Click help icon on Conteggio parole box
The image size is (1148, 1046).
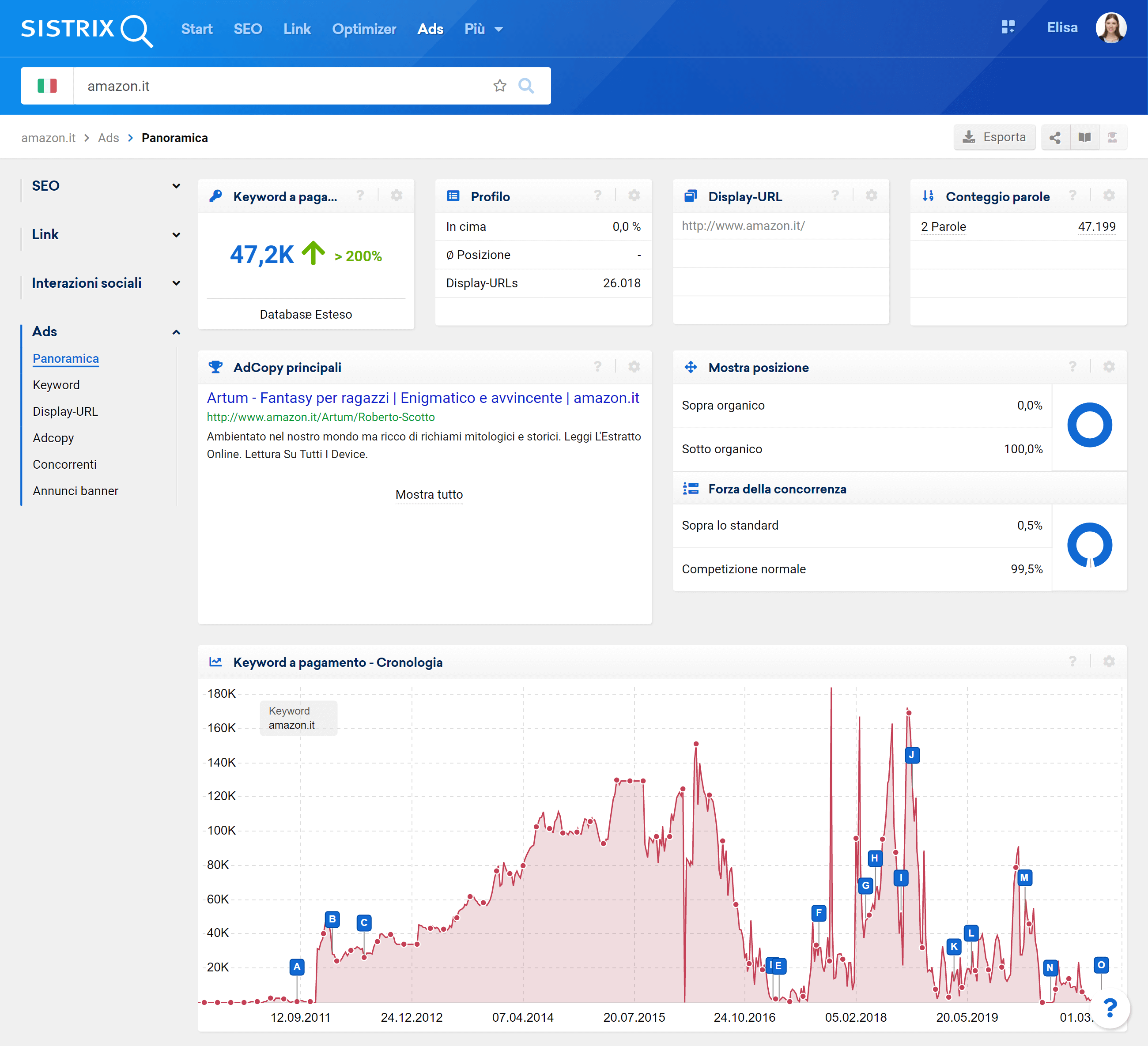[x=1072, y=196]
